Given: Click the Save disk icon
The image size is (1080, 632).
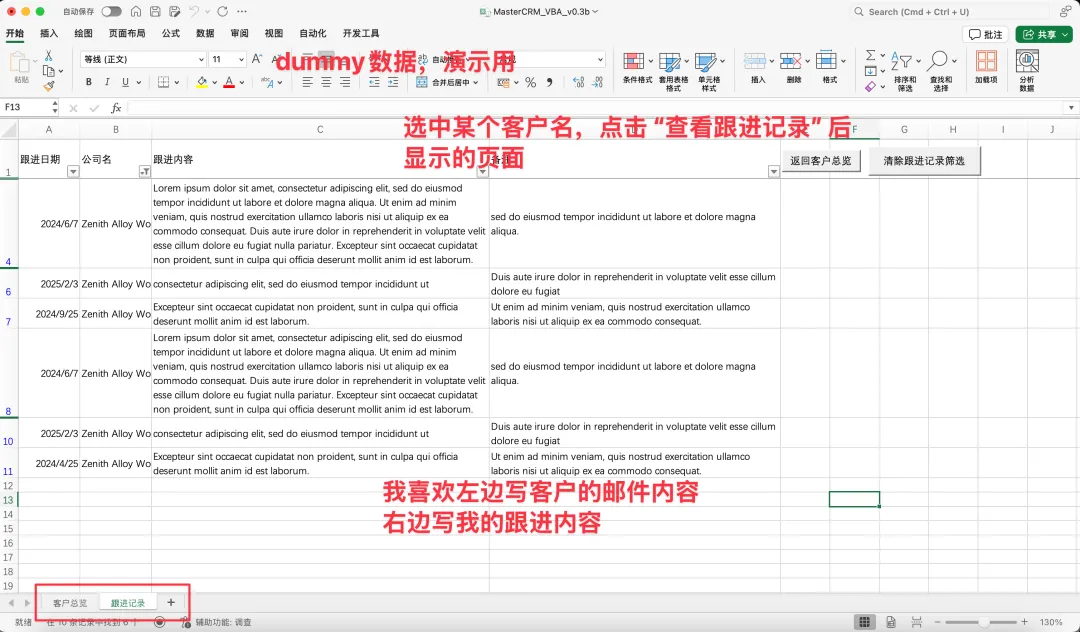Looking at the screenshot, I should tap(155, 11).
